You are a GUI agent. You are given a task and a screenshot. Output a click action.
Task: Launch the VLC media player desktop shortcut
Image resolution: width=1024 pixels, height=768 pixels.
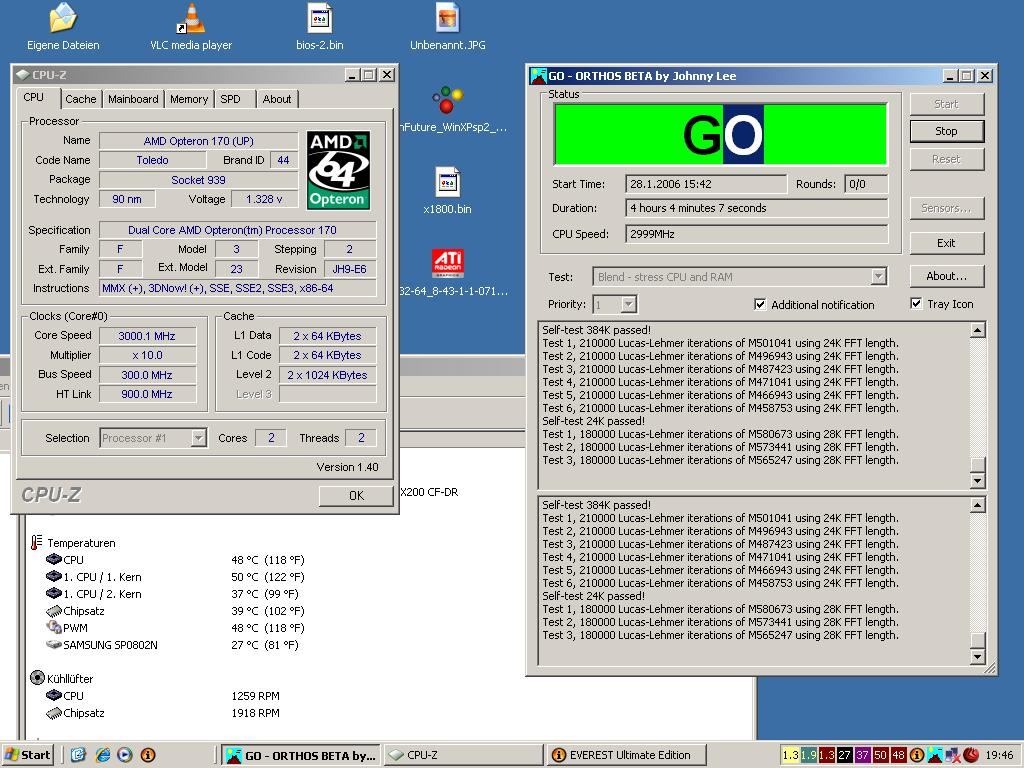click(x=191, y=18)
